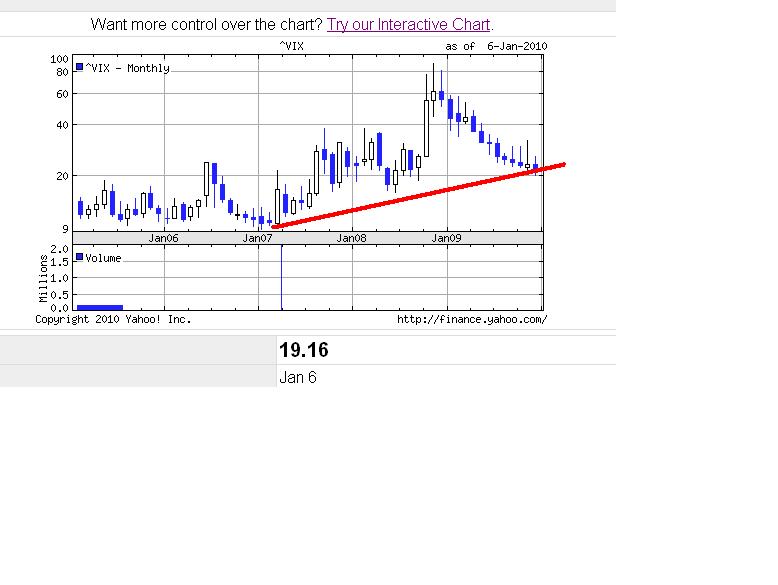Viewport: 778px width, 585px height.
Task: Click the 'Jan09' axis label
Action: tap(447, 238)
